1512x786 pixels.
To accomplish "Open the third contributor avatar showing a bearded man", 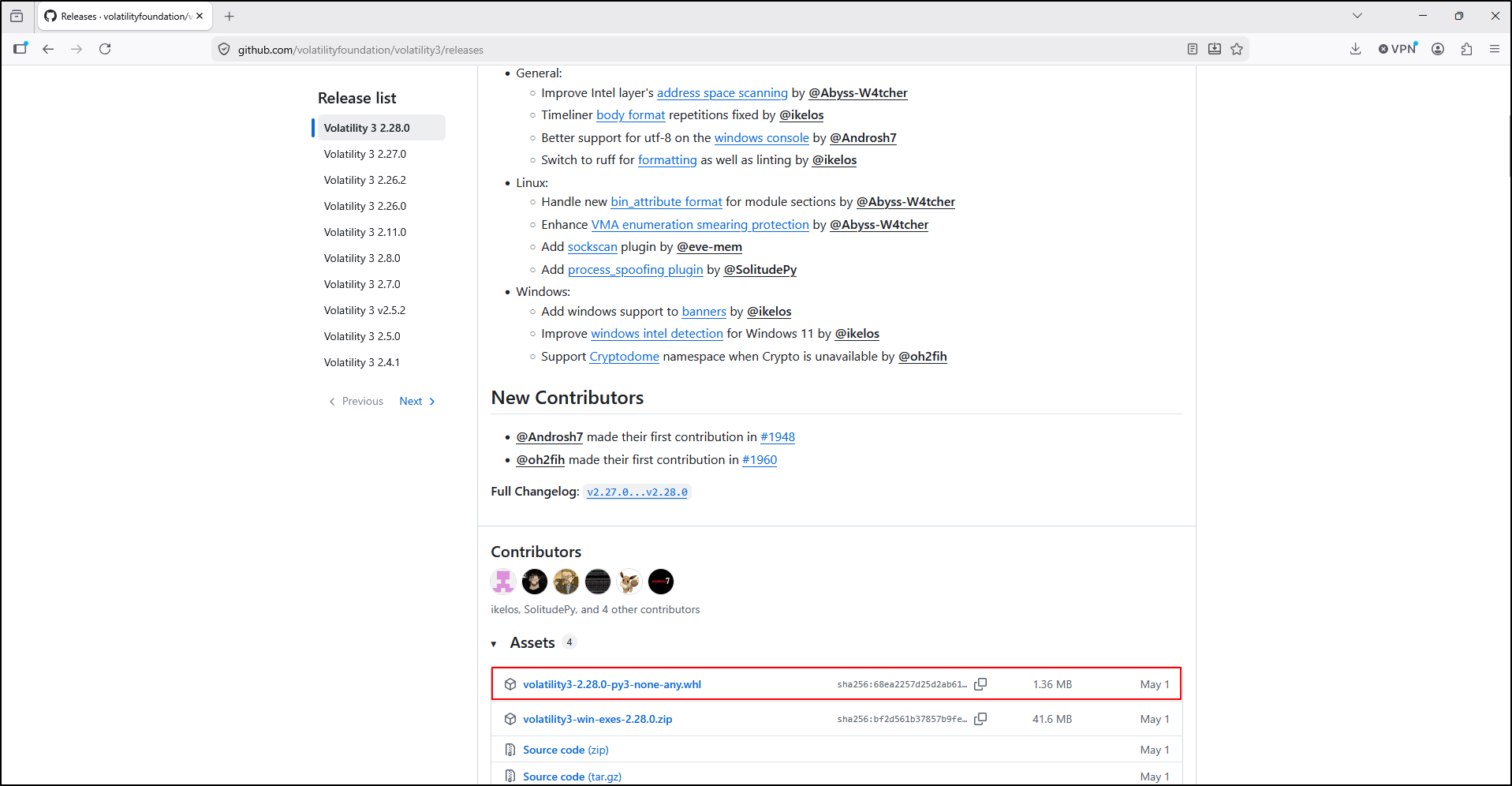I will point(566,582).
